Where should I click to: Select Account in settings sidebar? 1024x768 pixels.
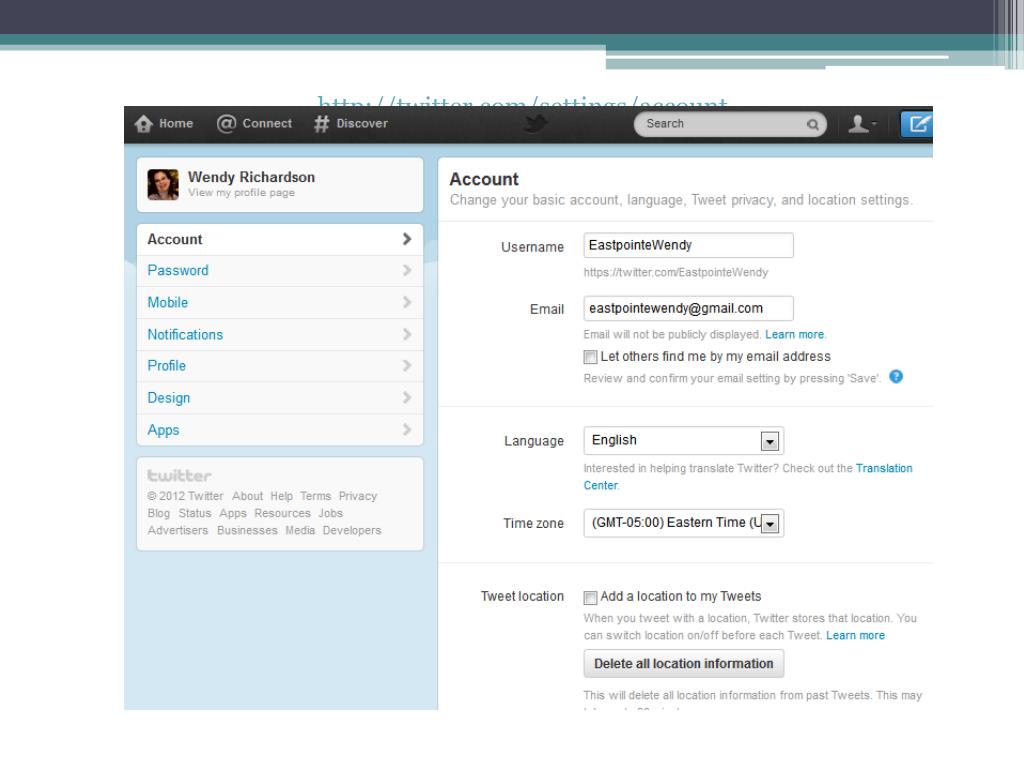[x=280, y=240]
